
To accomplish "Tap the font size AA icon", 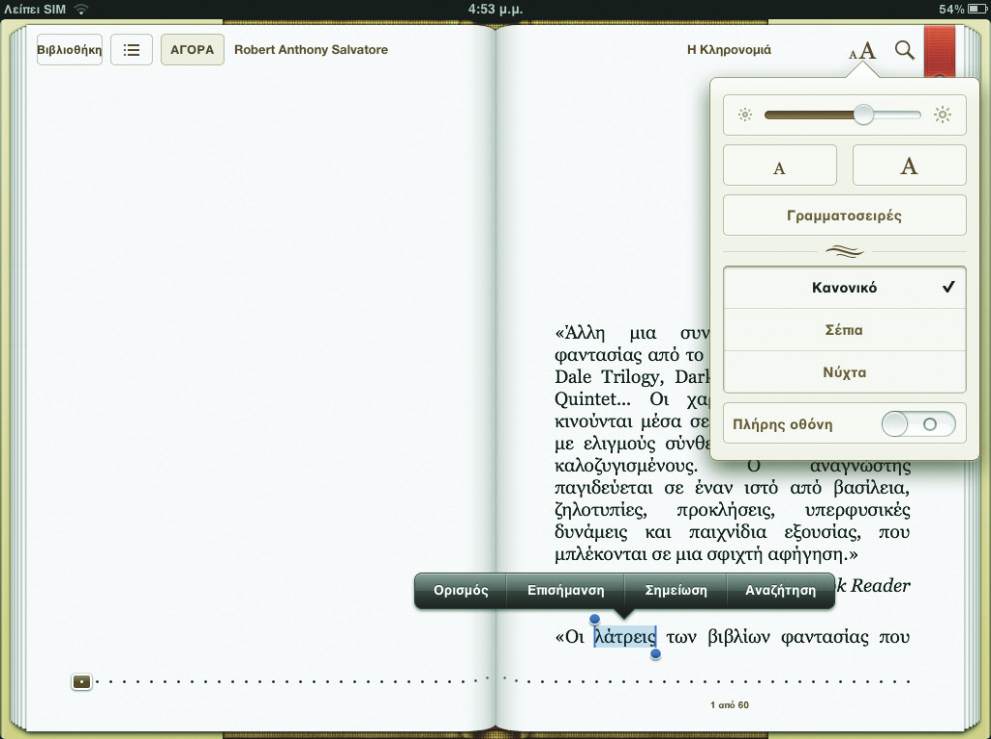I will coord(862,50).
